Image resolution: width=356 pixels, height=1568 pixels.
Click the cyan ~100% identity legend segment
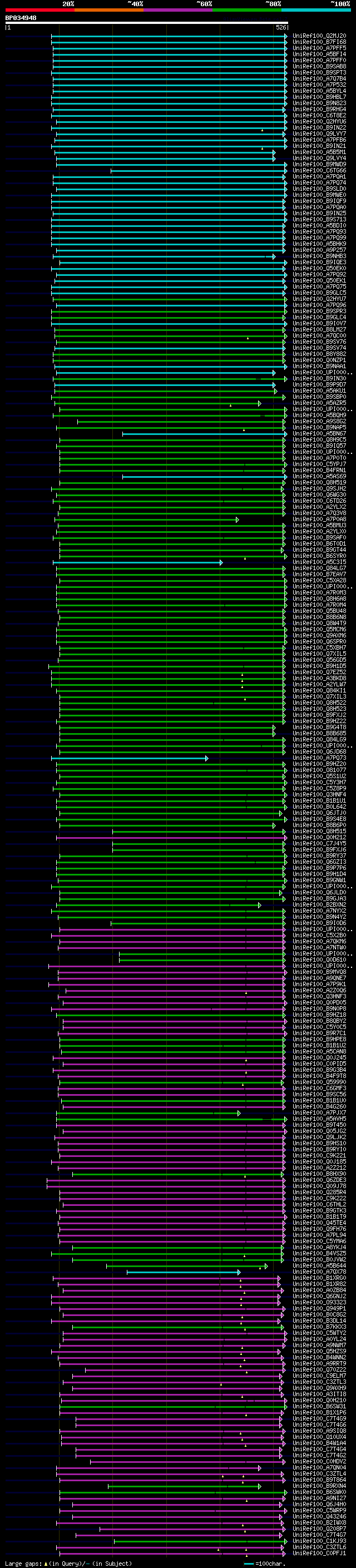click(x=316, y=10)
